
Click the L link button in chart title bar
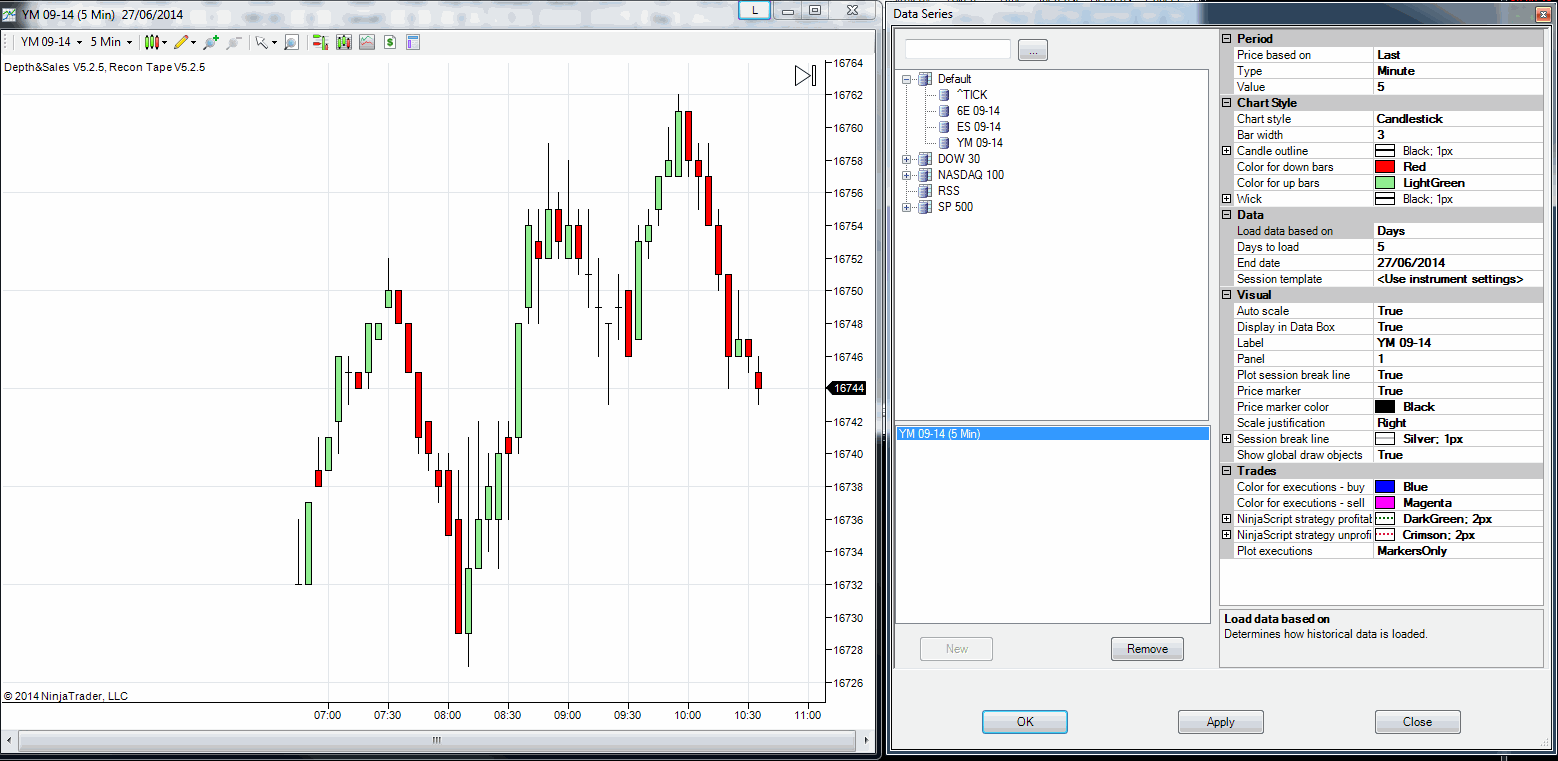[x=754, y=10]
